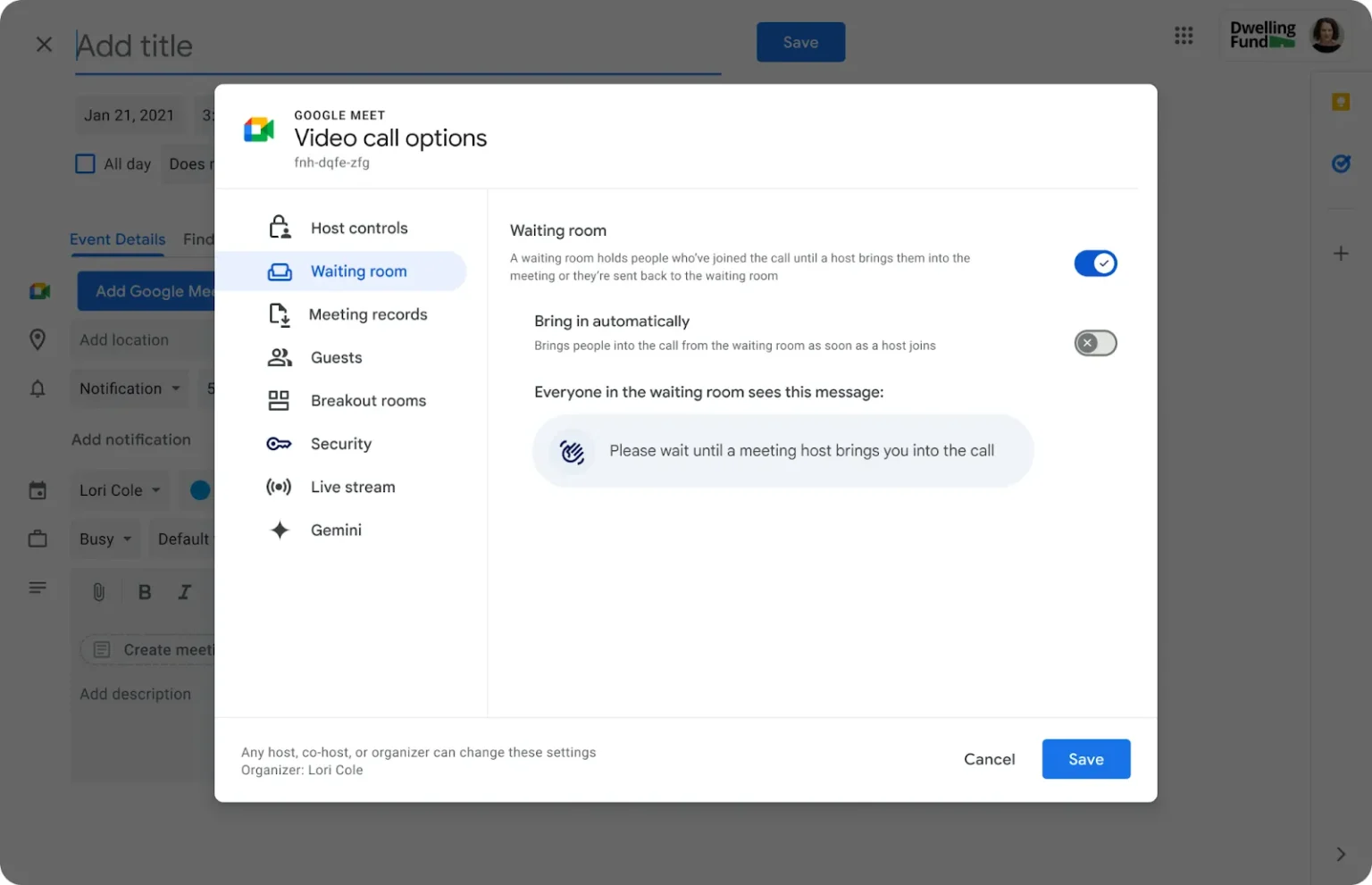The width and height of the screenshot is (1372, 885).
Task: Check the All day checkbox
Action: (85, 163)
